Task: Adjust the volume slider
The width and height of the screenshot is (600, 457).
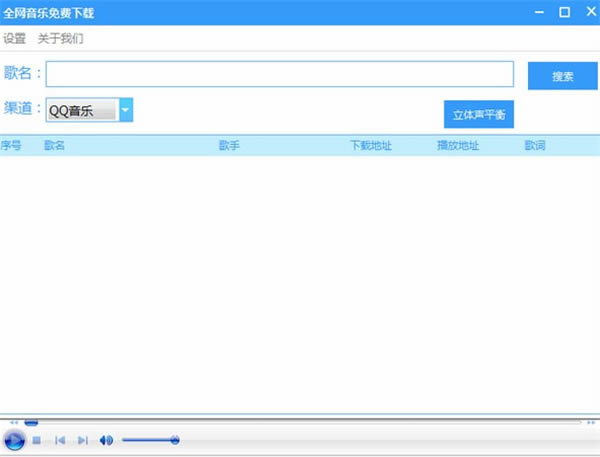Action: point(150,440)
